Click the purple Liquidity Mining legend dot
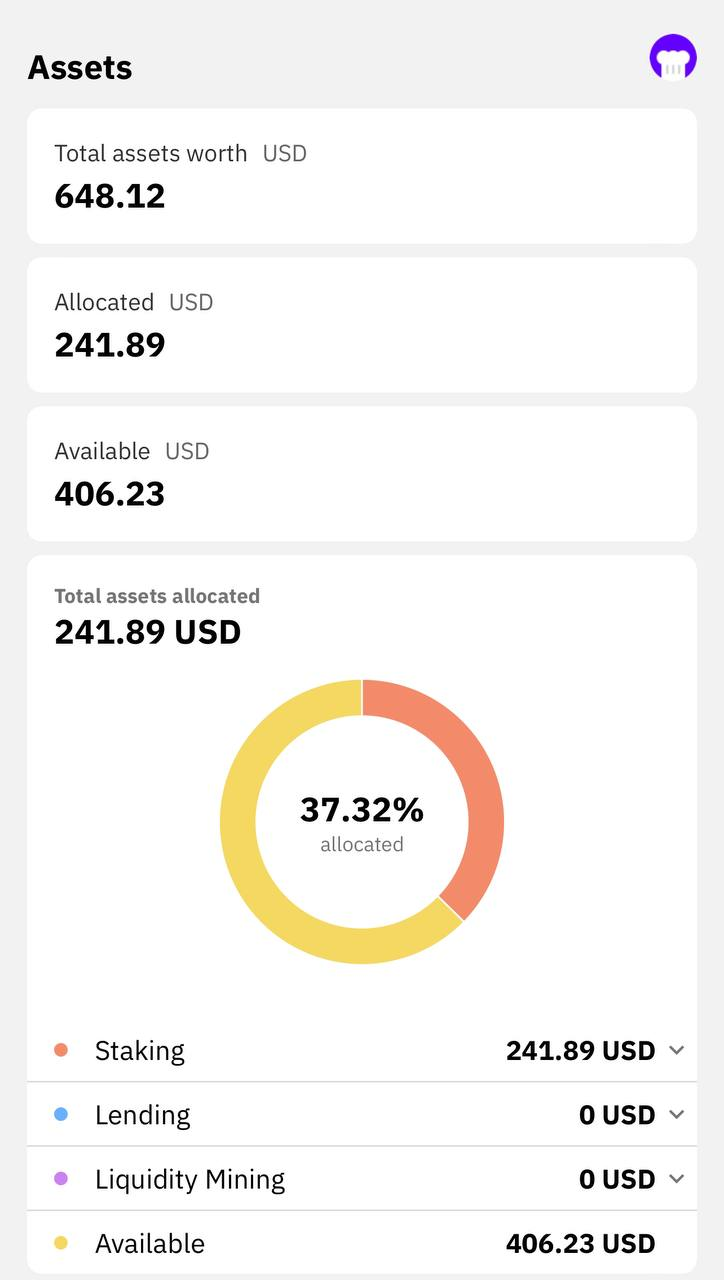The height and width of the screenshot is (1280, 724). [x=61, y=1179]
